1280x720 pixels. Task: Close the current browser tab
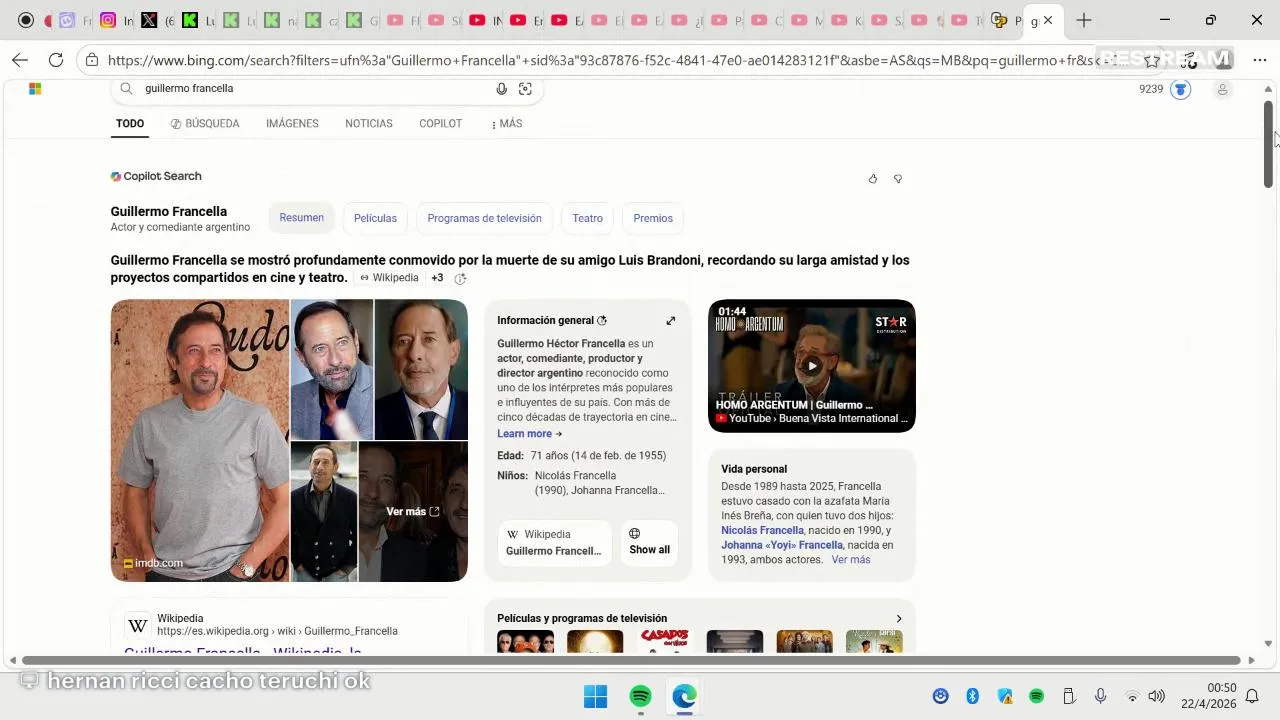click(1048, 20)
